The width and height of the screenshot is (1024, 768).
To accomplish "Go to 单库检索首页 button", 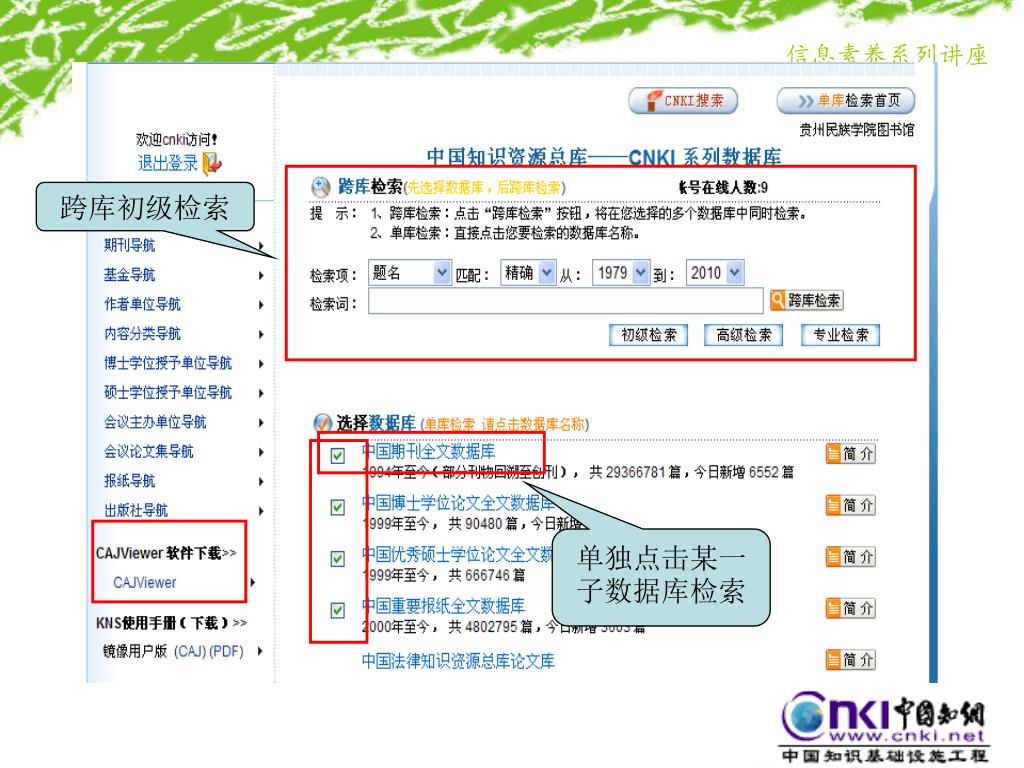I will coord(846,101).
